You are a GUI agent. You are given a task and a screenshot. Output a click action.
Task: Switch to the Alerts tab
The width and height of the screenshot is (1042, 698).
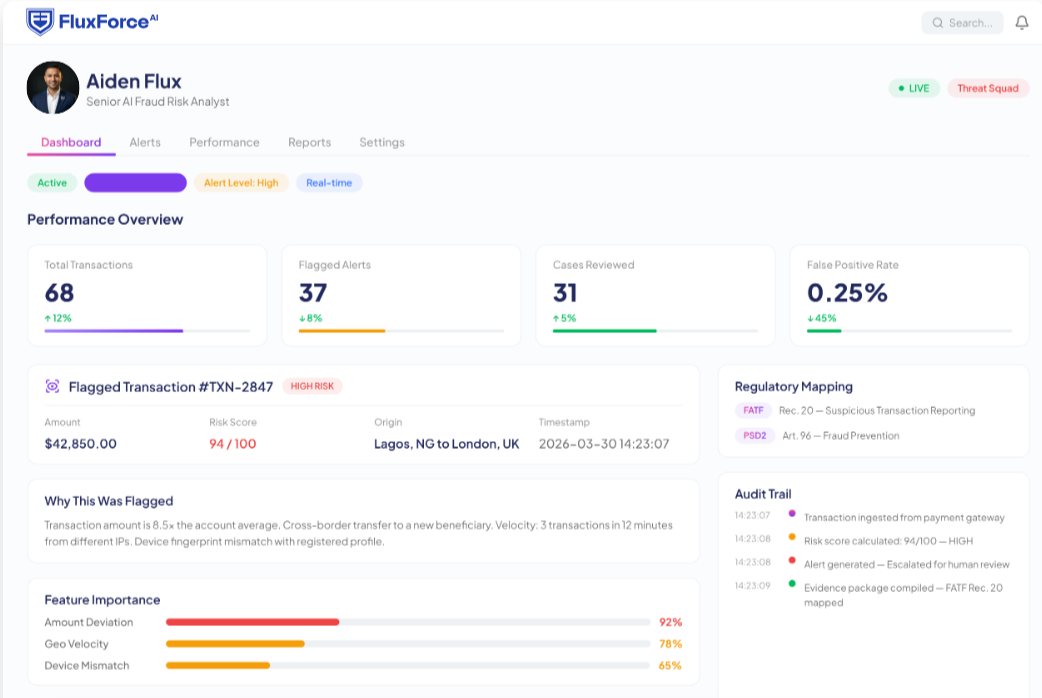[145, 142]
